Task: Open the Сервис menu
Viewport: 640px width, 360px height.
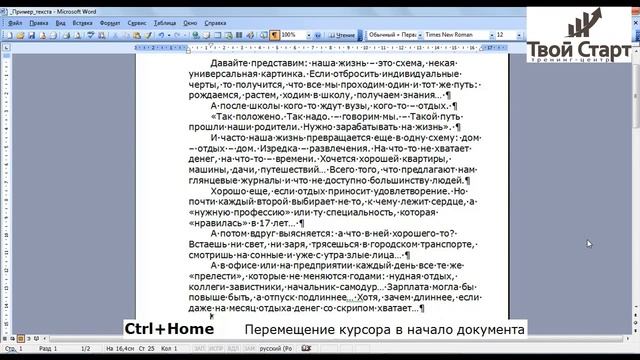Action: click(137, 23)
